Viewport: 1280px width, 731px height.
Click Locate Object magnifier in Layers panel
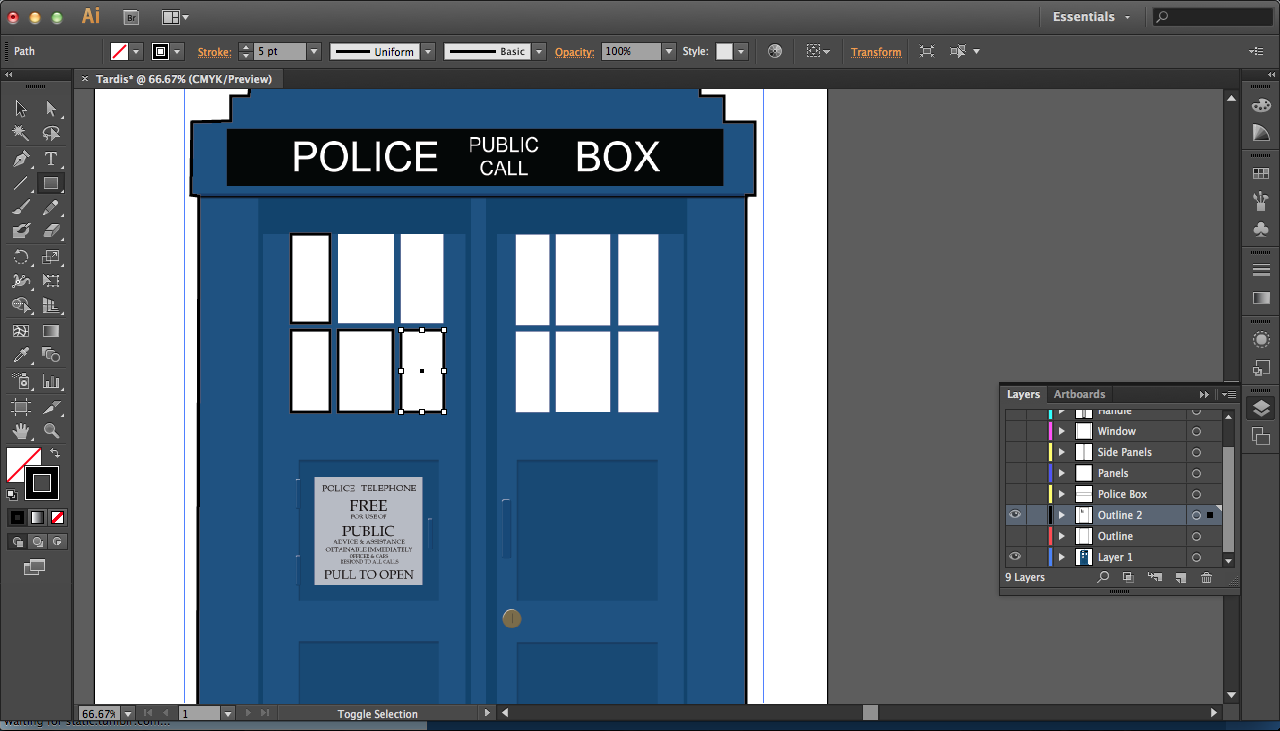tap(1103, 577)
